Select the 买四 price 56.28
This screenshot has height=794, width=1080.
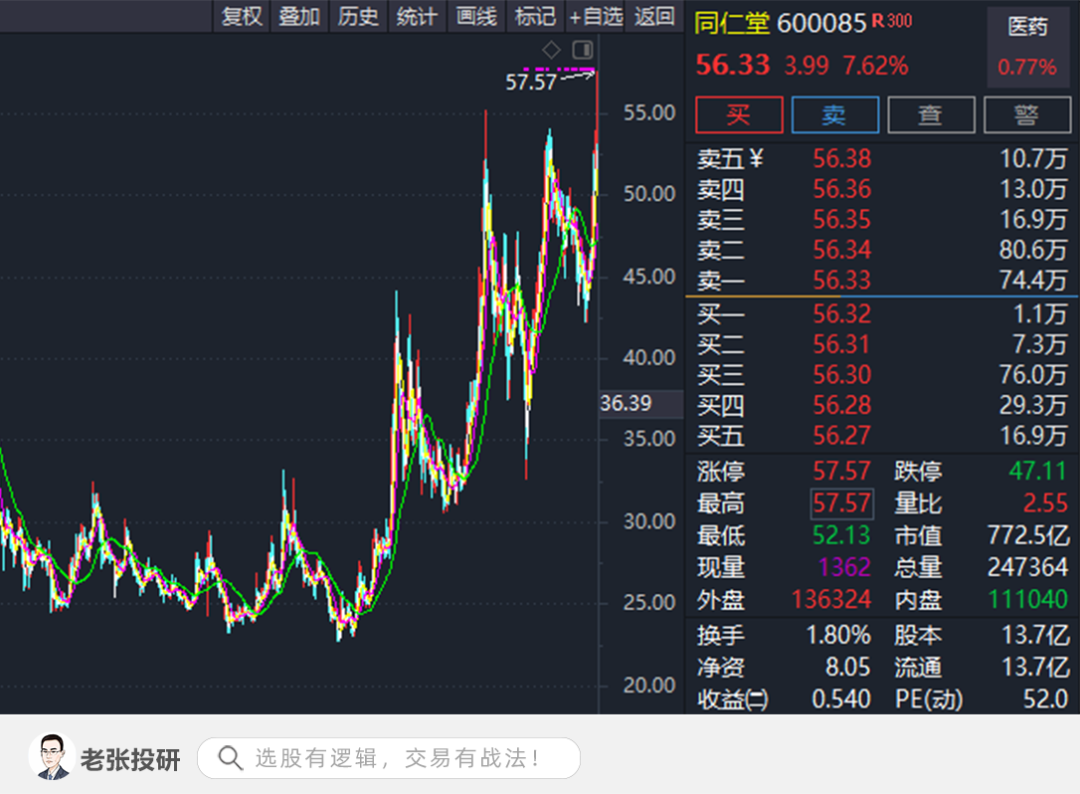pos(842,405)
